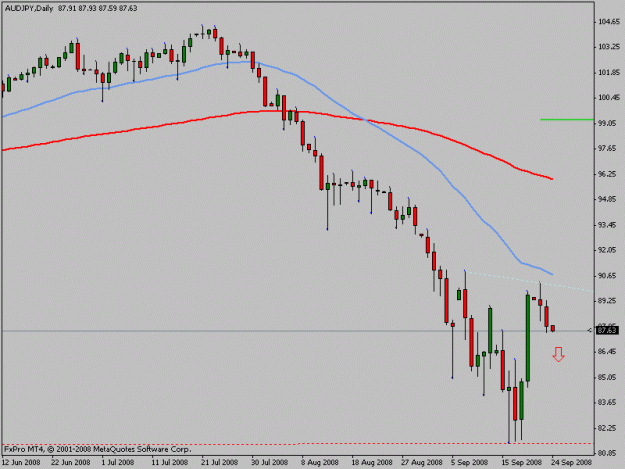Click the price label 83.65
Viewport: 625px width, 469px height.
click(609, 402)
